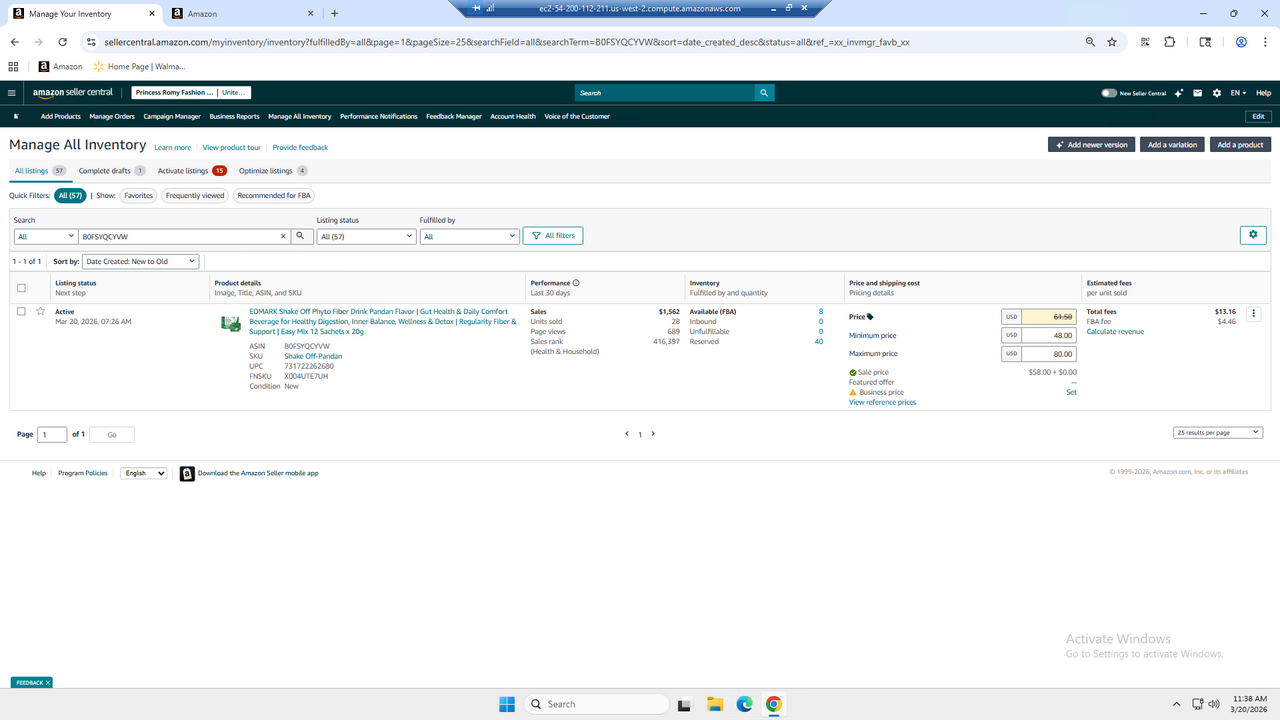The height and width of the screenshot is (720, 1280).
Task: Open Seller Central settings gear
Action: click(1216, 93)
